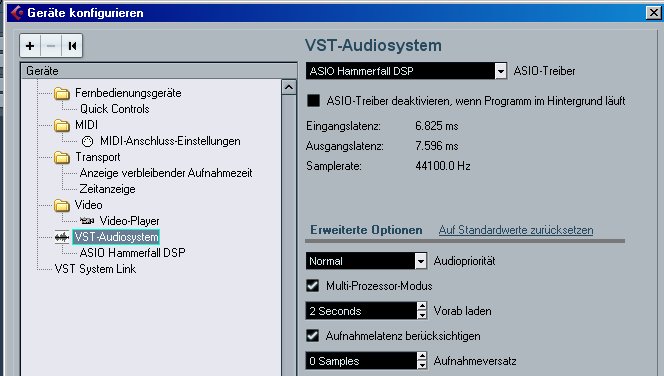Close the Geräte konfigurieren dialog

(653, 13)
